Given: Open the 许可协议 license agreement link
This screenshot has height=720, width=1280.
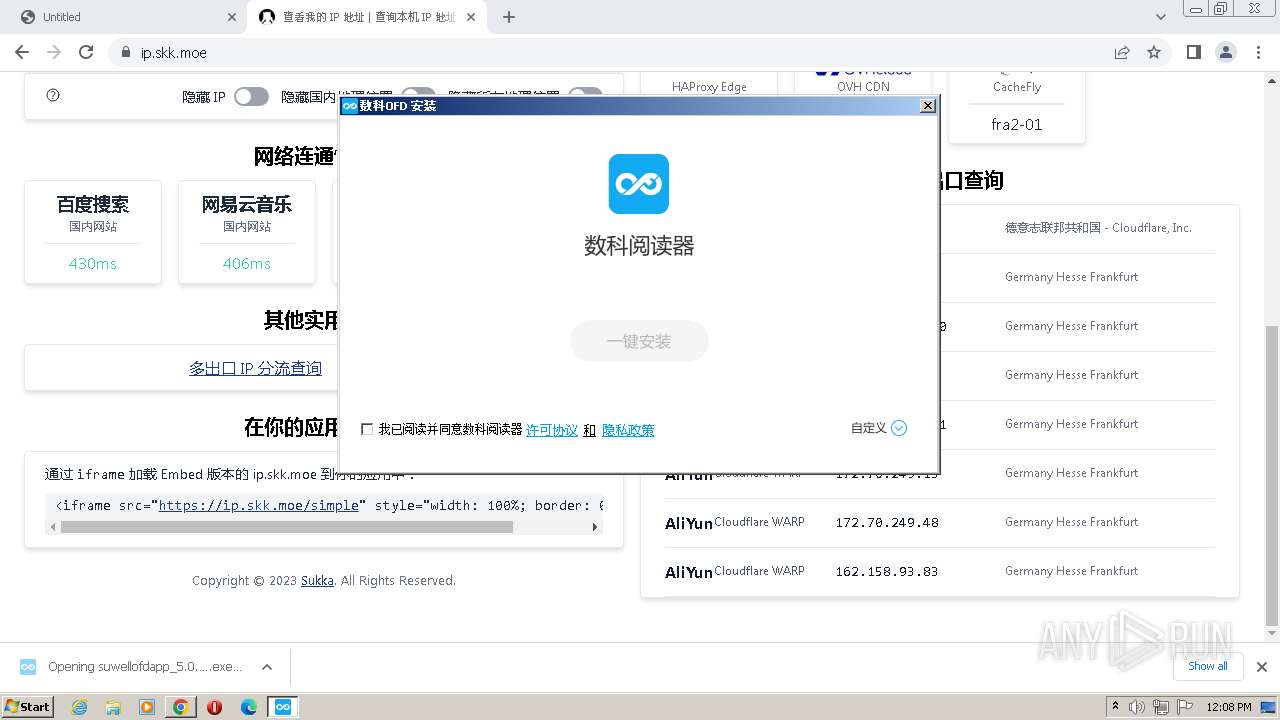Looking at the screenshot, I should [x=552, y=430].
